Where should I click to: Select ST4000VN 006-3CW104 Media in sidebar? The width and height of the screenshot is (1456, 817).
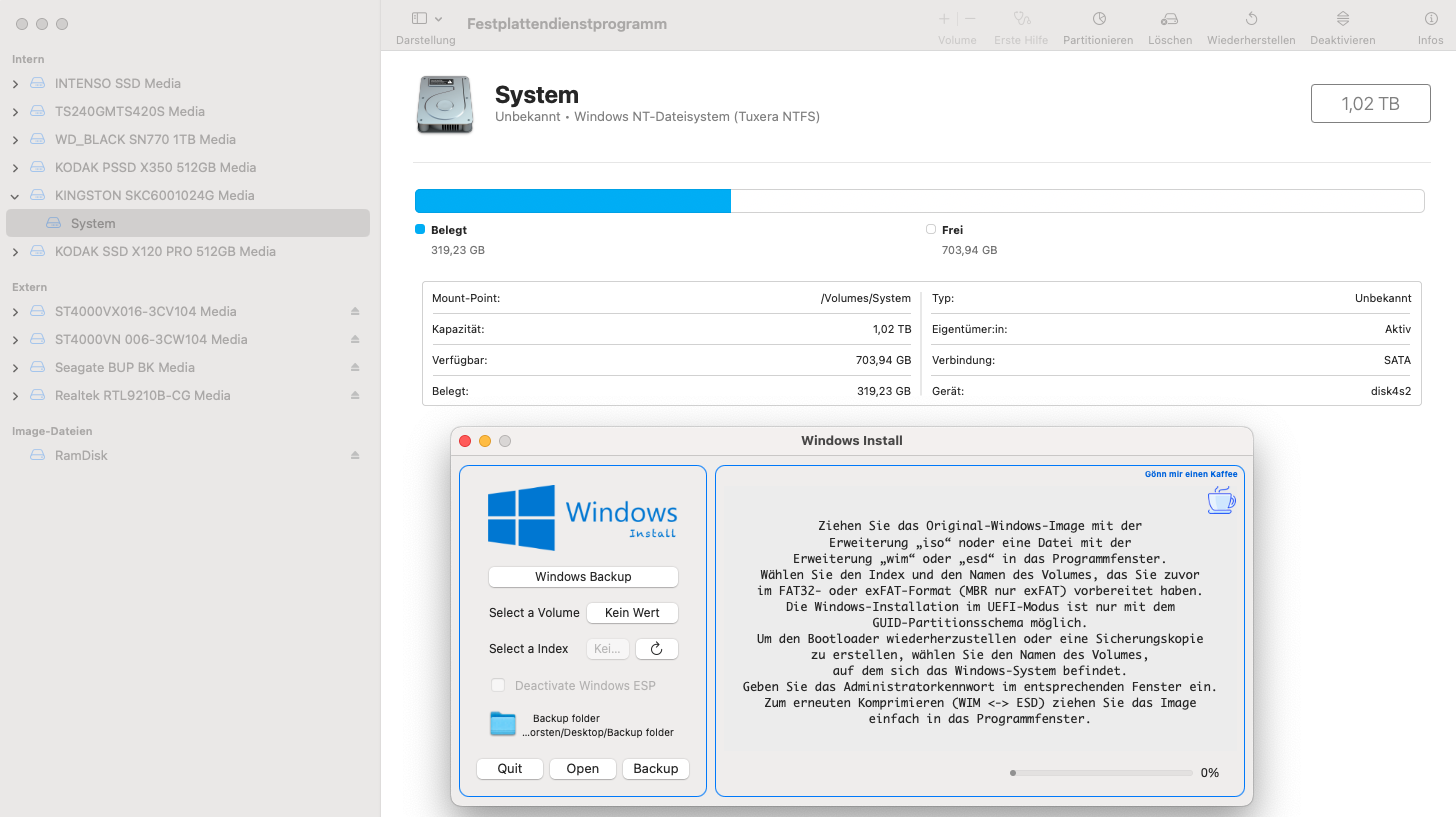pyautogui.click(x=151, y=340)
